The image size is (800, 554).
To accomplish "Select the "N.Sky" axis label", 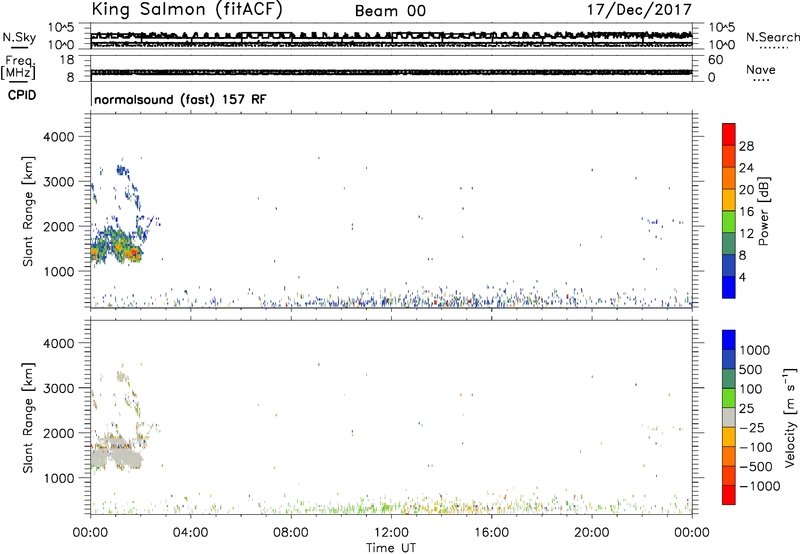I will pyautogui.click(x=19, y=38).
